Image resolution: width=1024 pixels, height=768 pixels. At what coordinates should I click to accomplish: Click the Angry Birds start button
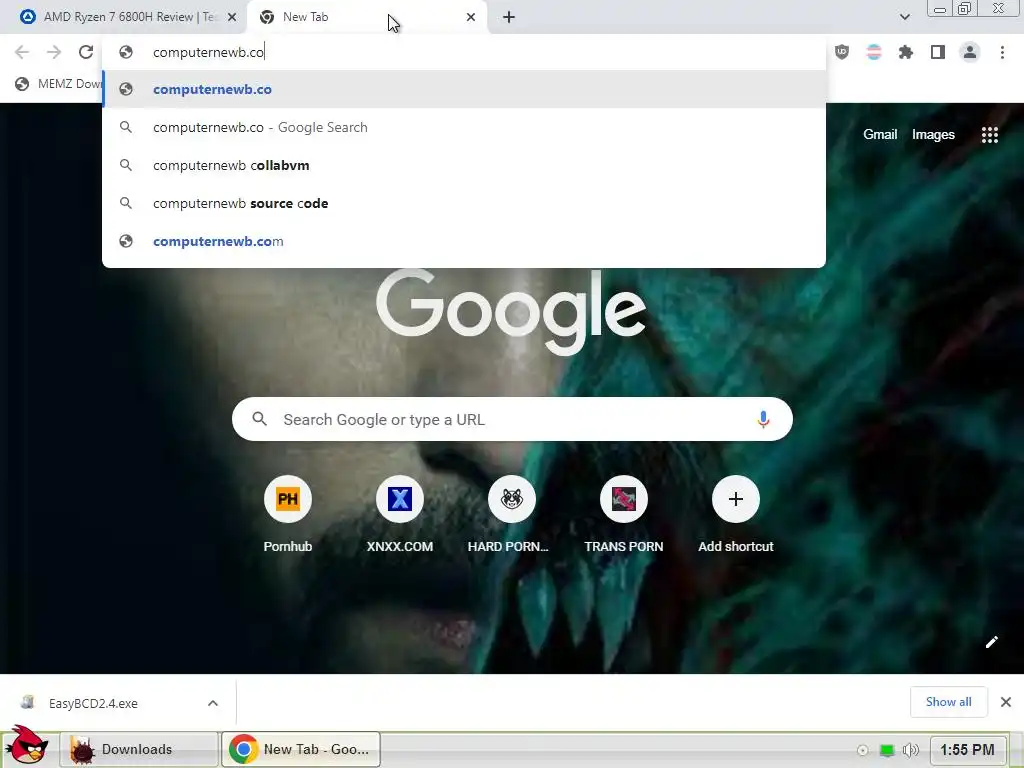coord(26,745)
